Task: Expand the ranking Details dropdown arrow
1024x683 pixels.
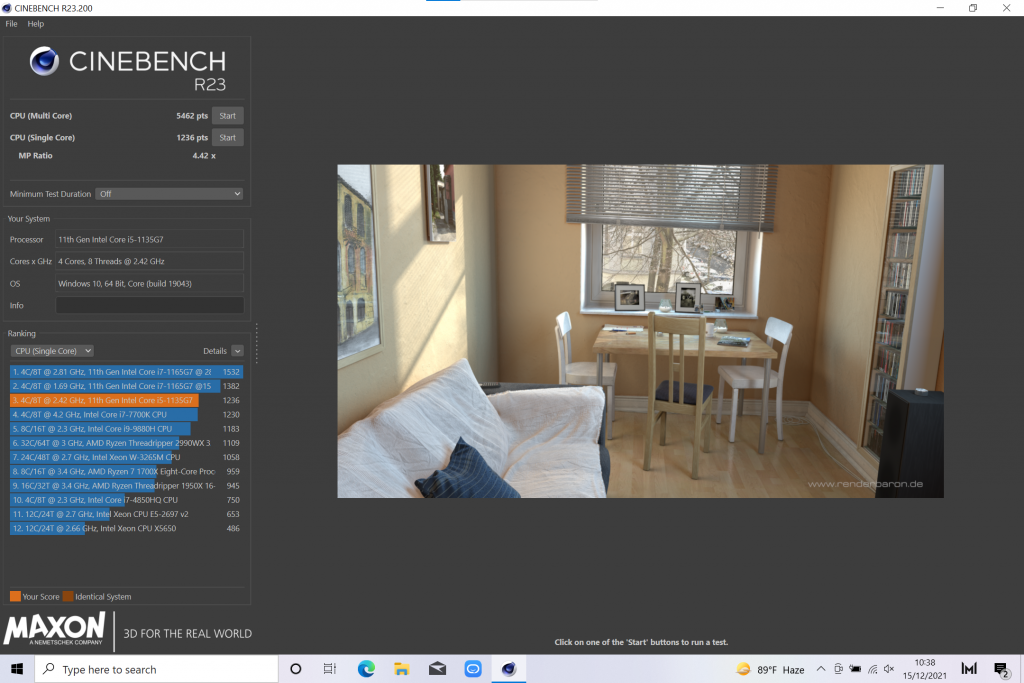Action: point(237,351)
